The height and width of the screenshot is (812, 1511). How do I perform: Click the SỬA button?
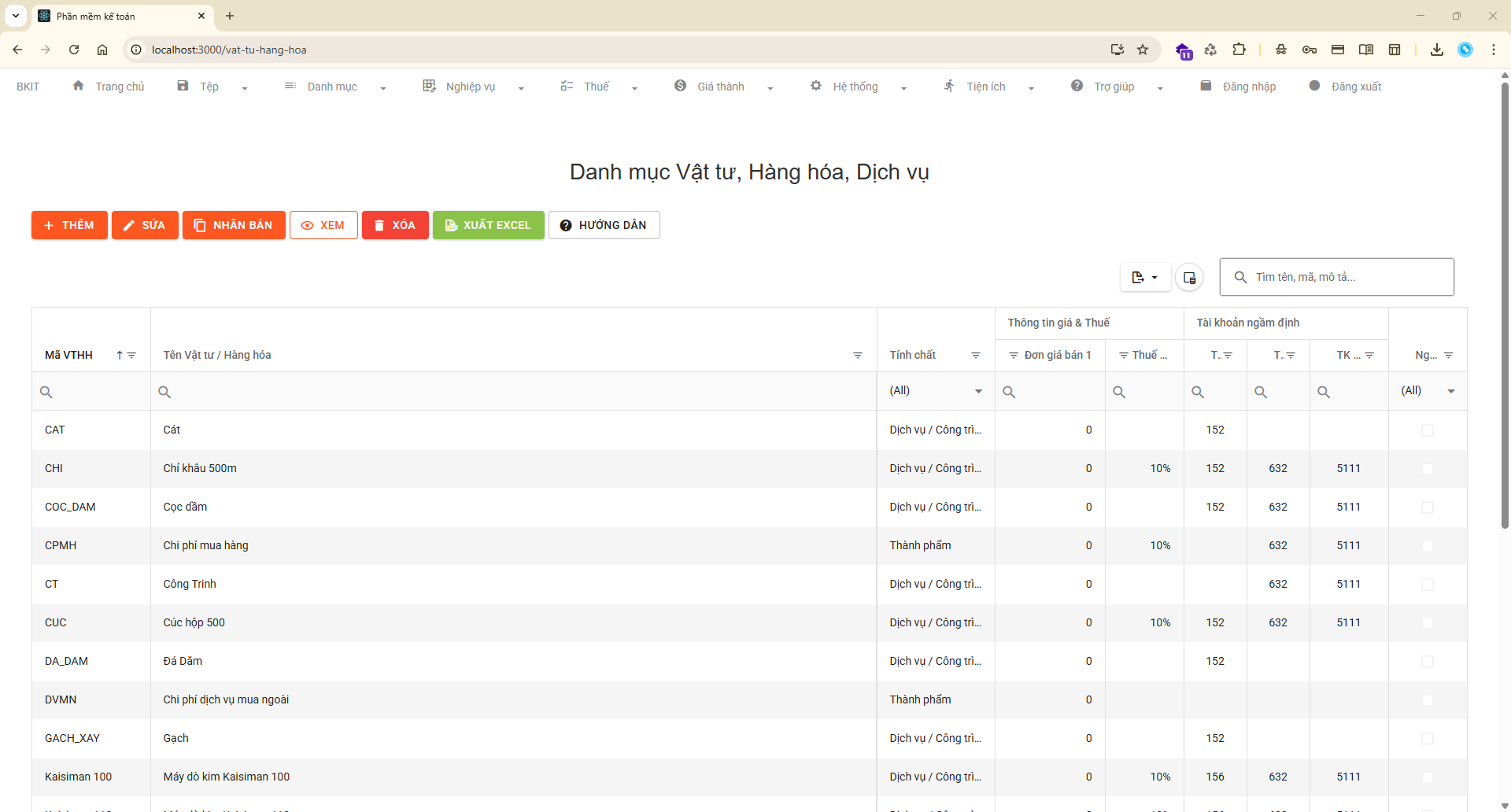145,225
